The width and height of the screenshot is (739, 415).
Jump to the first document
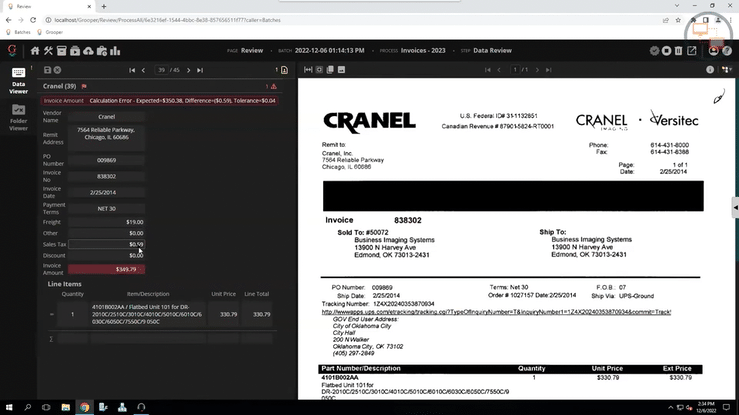pos(132,70)
